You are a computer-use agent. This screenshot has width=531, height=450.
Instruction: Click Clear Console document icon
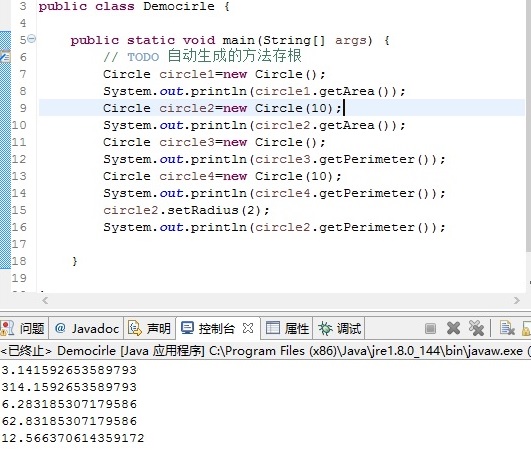click(507, 328)
